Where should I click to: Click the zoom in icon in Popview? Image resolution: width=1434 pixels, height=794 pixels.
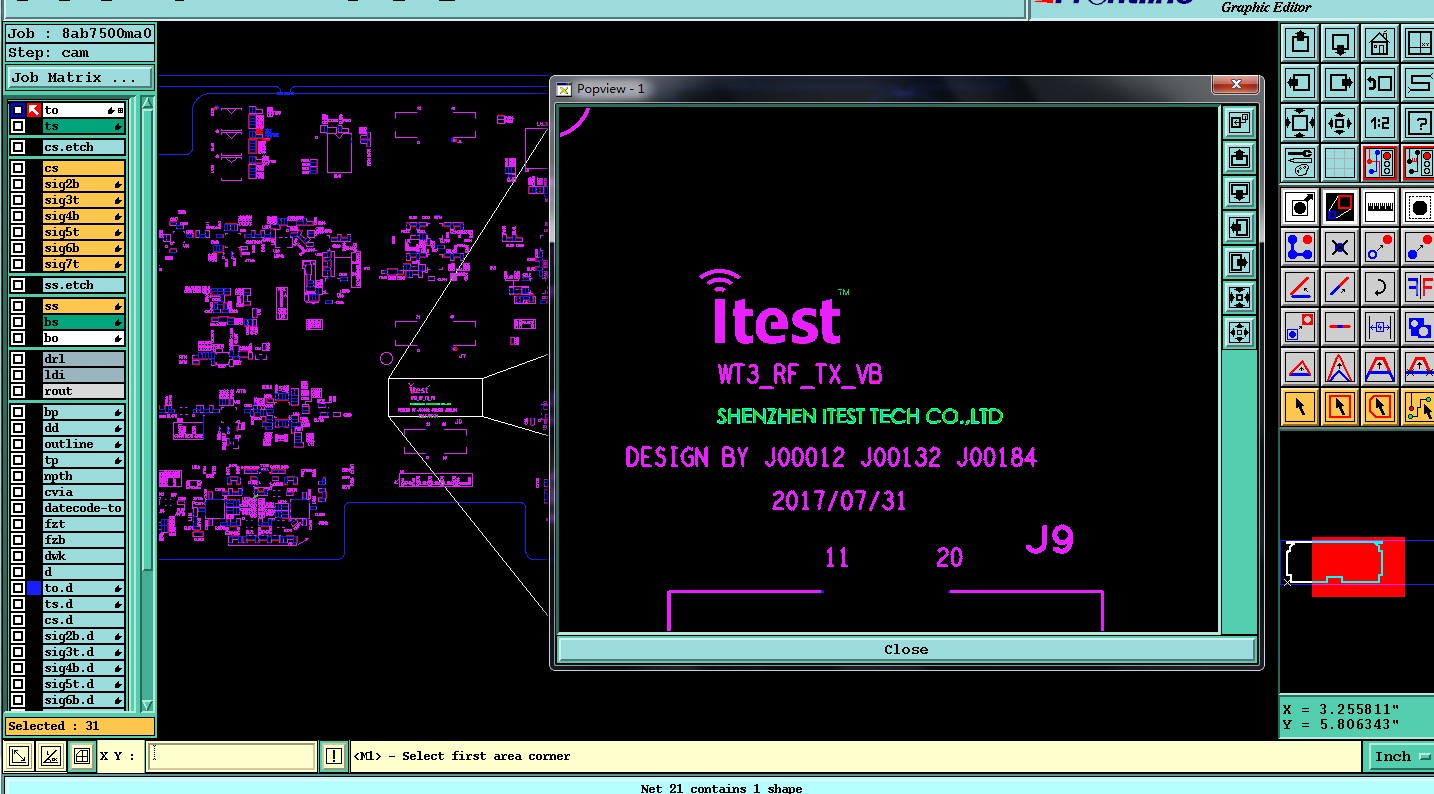click(1240, 297)
